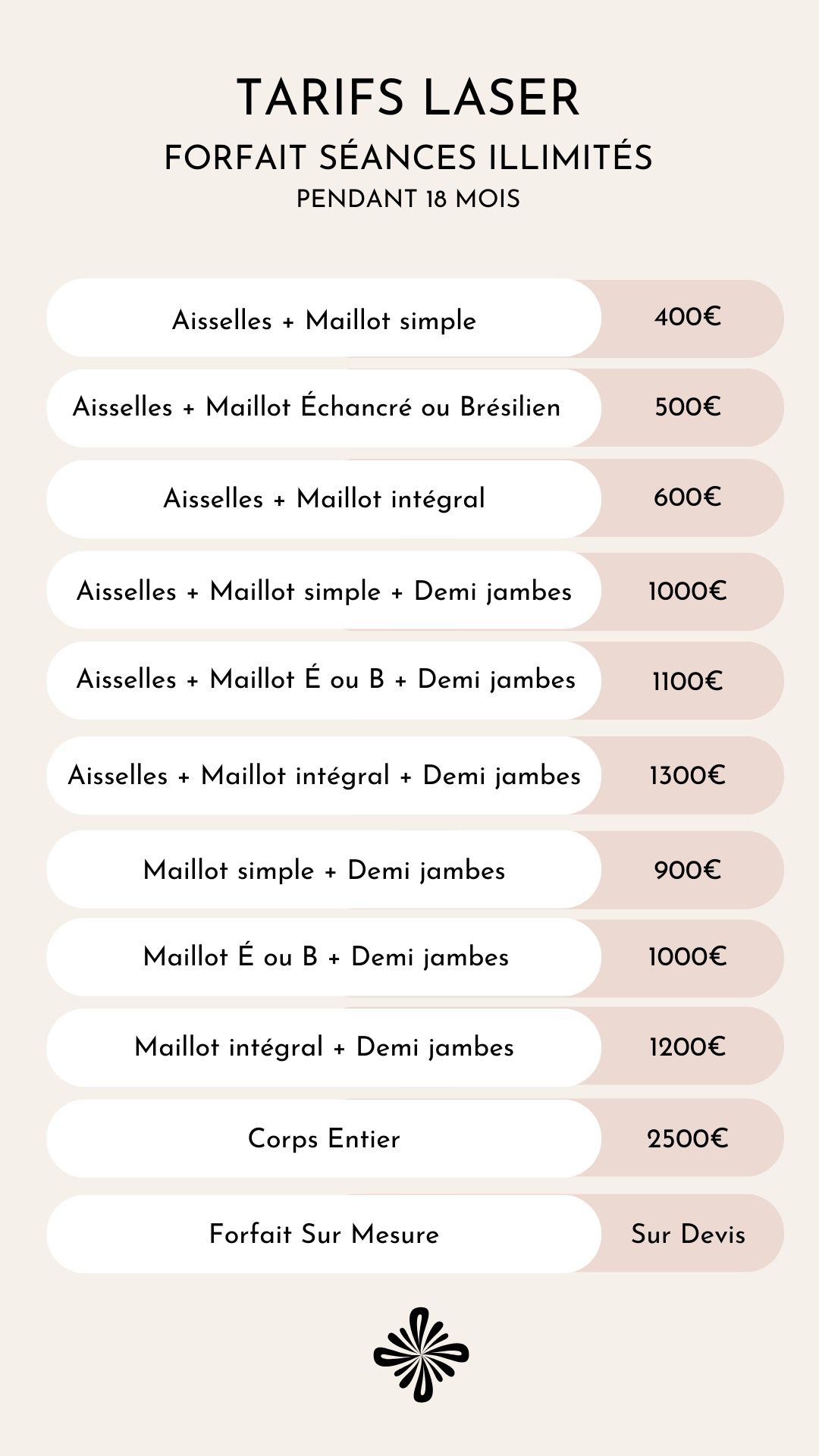The width and height of the screenshot is (819, 1456).
Task: Choose the Aisselles + Maillot intégral option
Action: pos(324,499)
